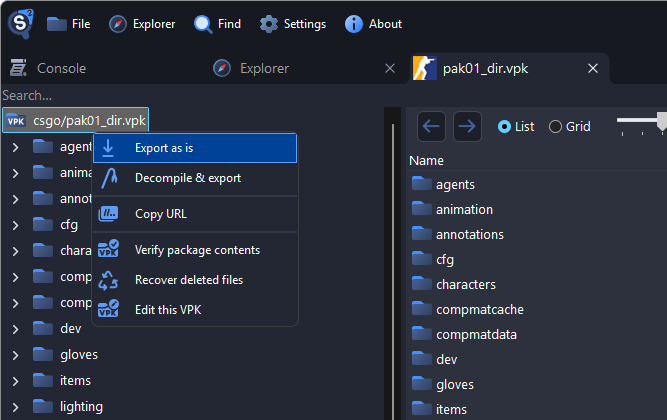
Task: Click the Verify package contents VPK icon
Action: click(108, 249)
